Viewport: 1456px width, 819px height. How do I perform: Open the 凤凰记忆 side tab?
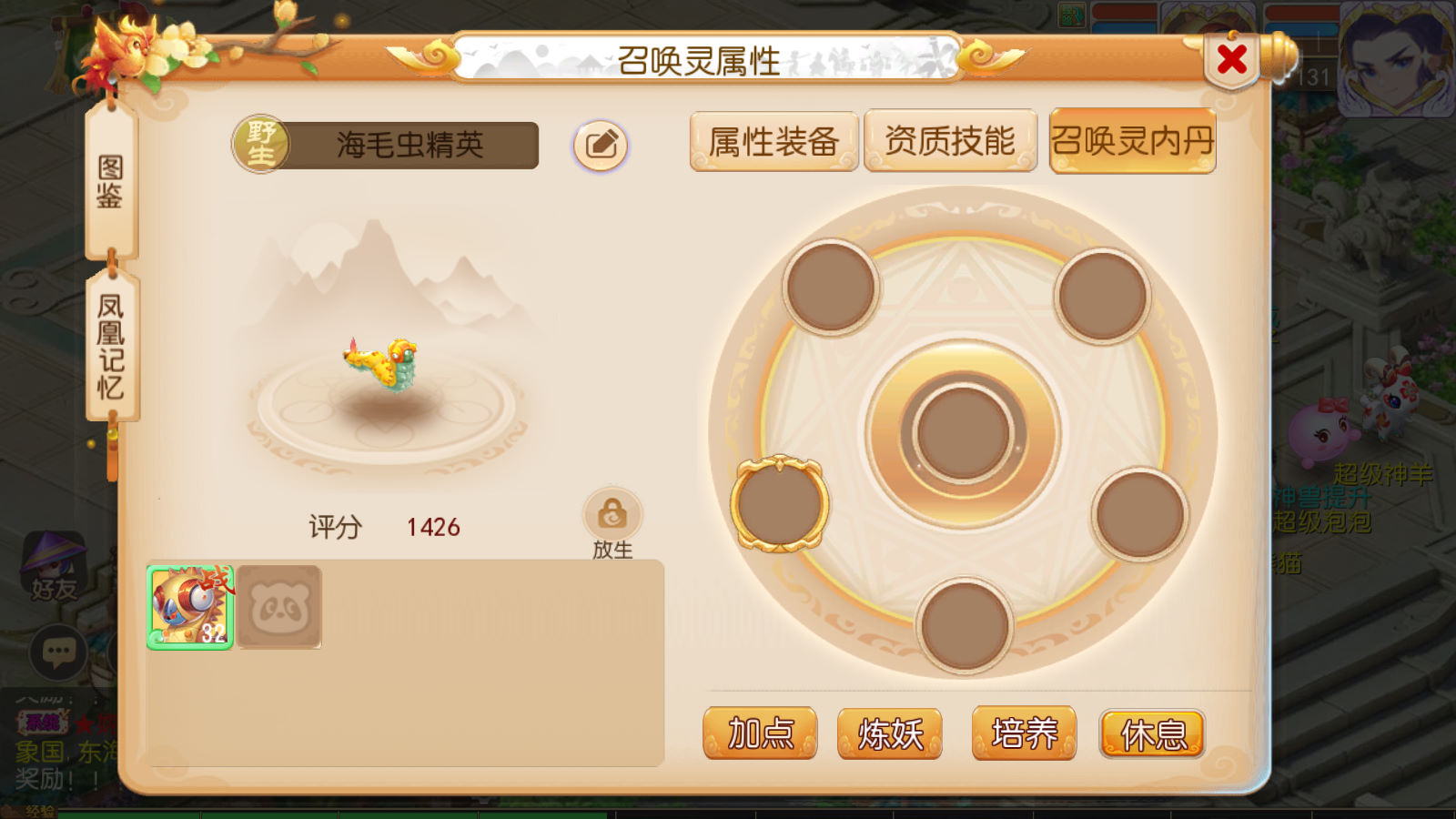click(x=111, y=347)
